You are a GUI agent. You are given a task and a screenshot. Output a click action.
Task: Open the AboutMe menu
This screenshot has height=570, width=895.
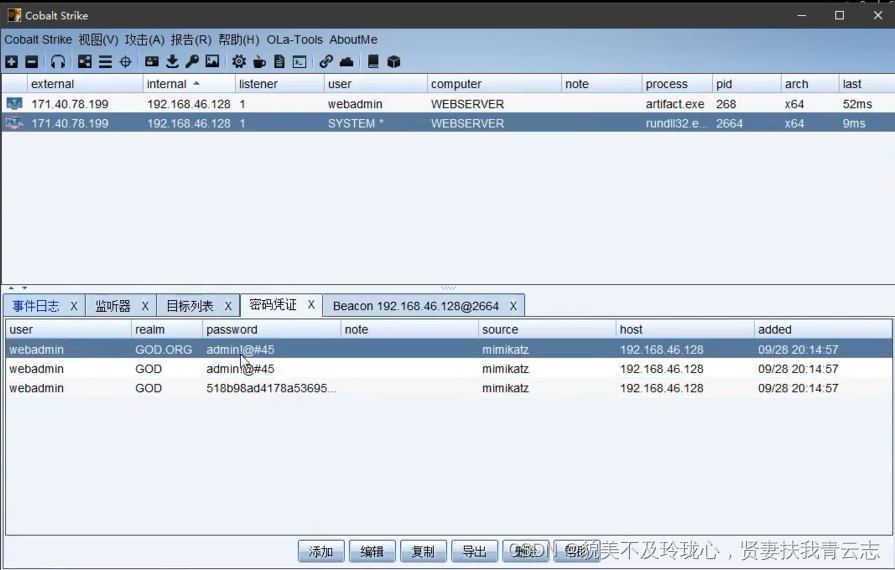pyautogui.click(x=353, y=39)
